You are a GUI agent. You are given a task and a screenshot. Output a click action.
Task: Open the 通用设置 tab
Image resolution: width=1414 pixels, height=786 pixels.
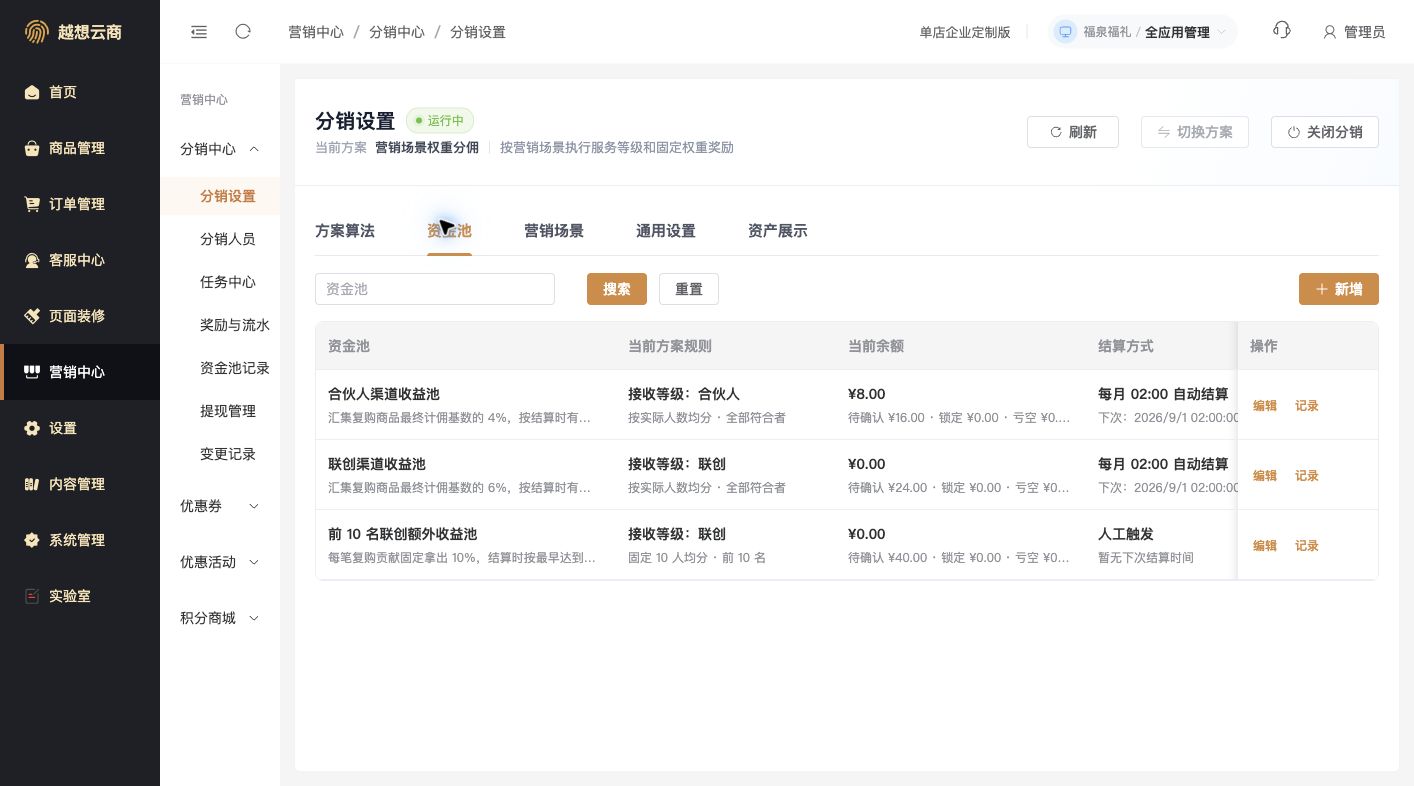click(x=666, y=231)
